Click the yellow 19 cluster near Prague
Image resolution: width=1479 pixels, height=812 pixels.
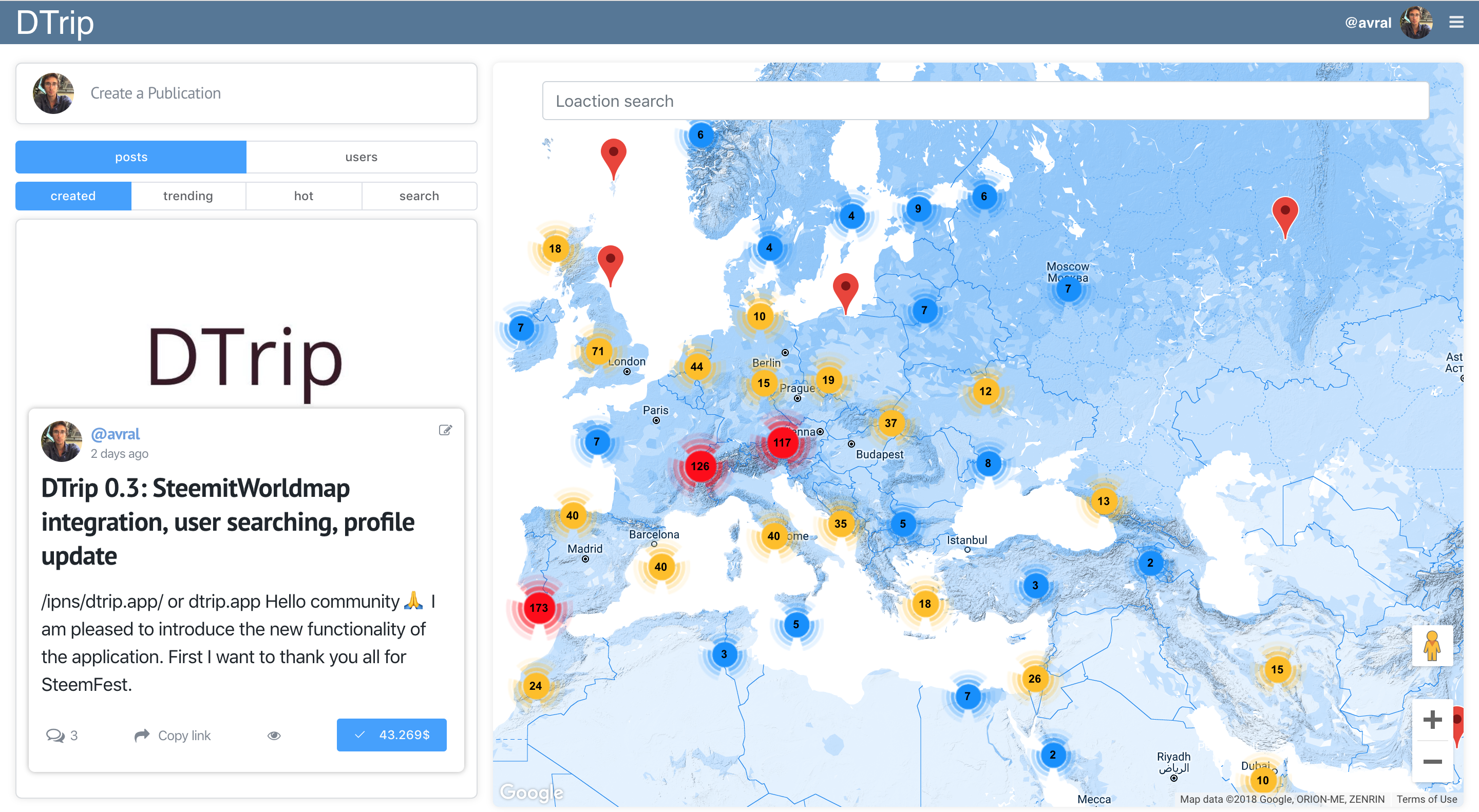point(828,380)
